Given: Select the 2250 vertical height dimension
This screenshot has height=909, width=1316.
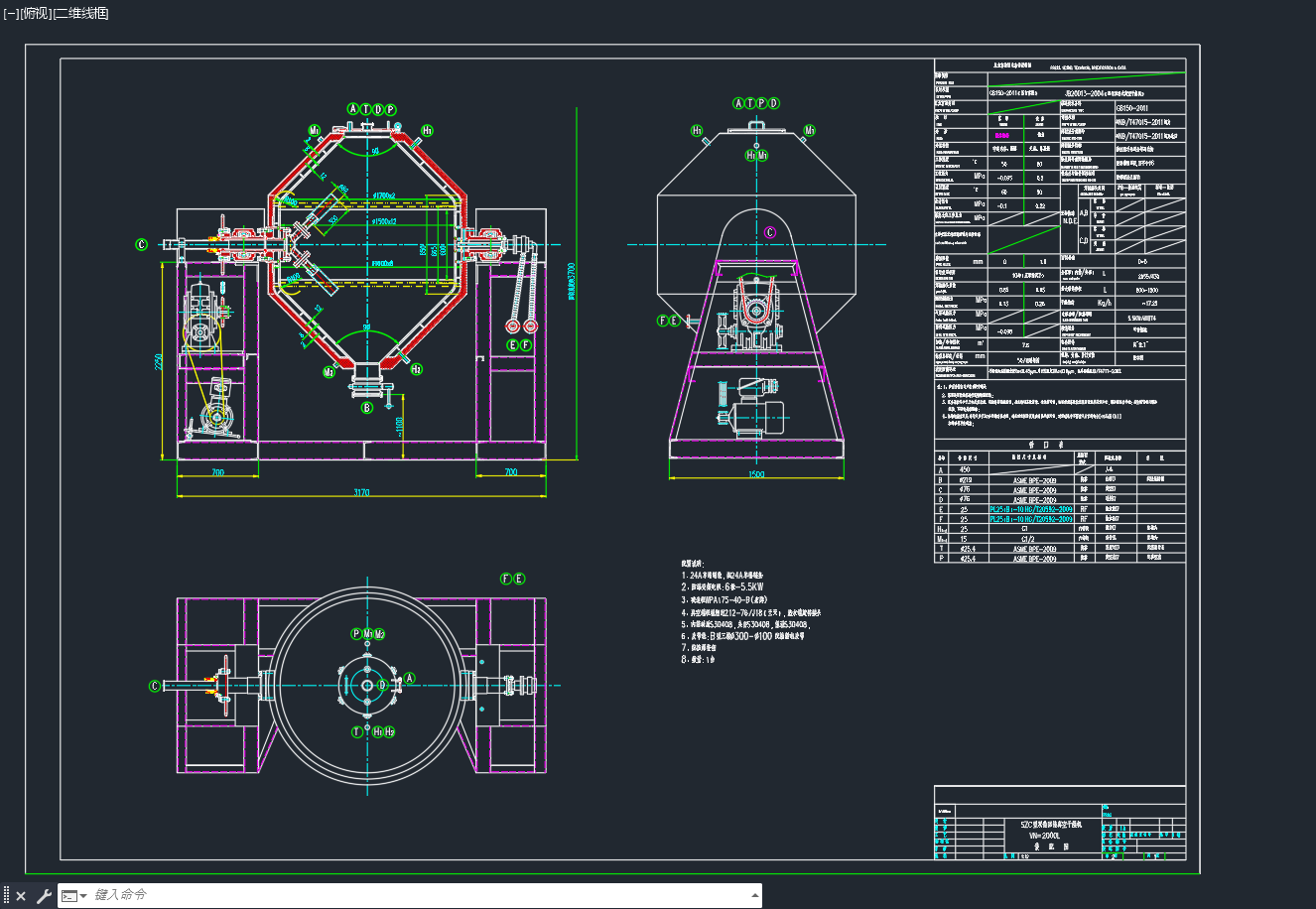Looking at the screenshot, I should click(158, 362).
